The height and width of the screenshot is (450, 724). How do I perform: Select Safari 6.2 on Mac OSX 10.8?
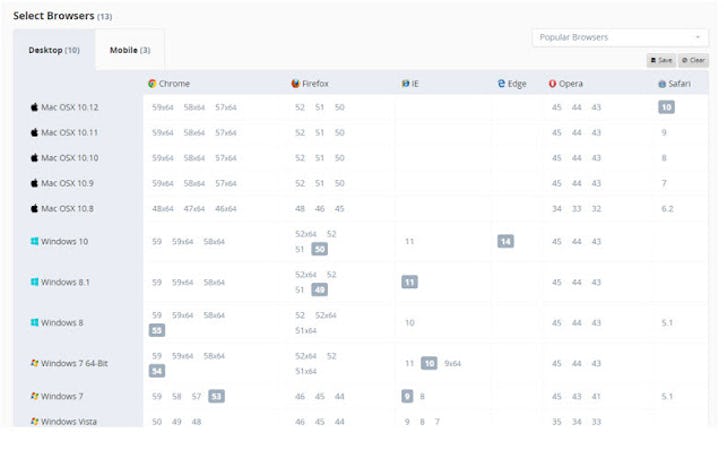tap(667, 209)
